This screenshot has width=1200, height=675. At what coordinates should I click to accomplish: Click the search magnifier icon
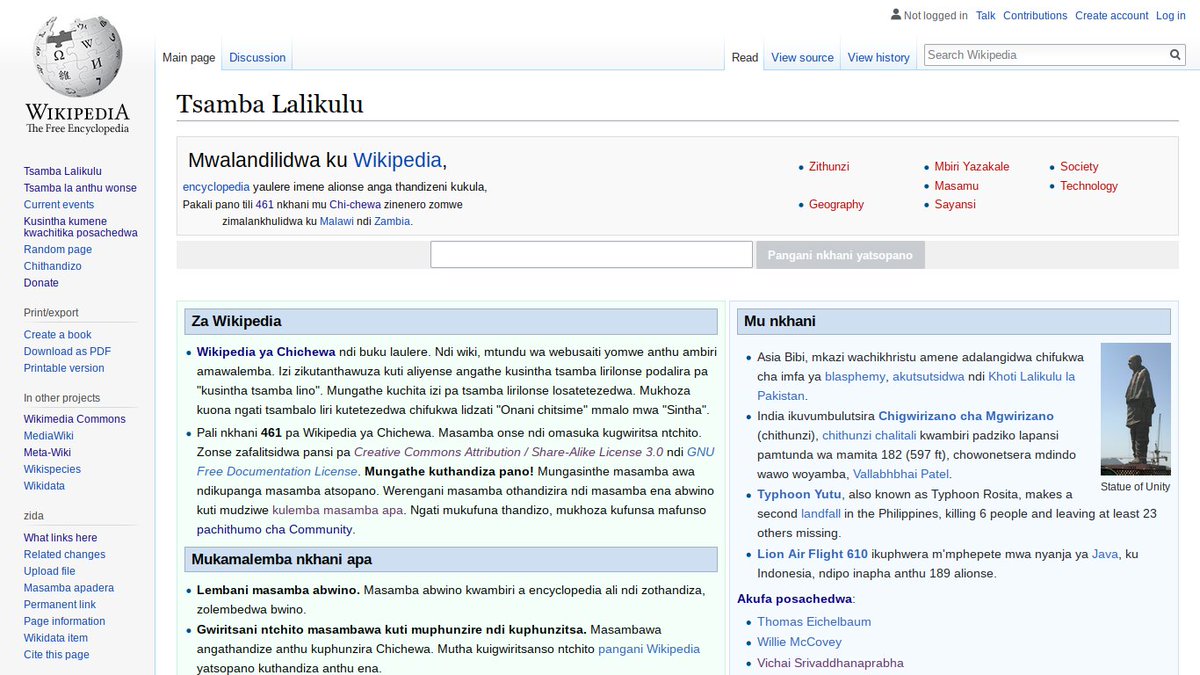[x=1176, y=55]
